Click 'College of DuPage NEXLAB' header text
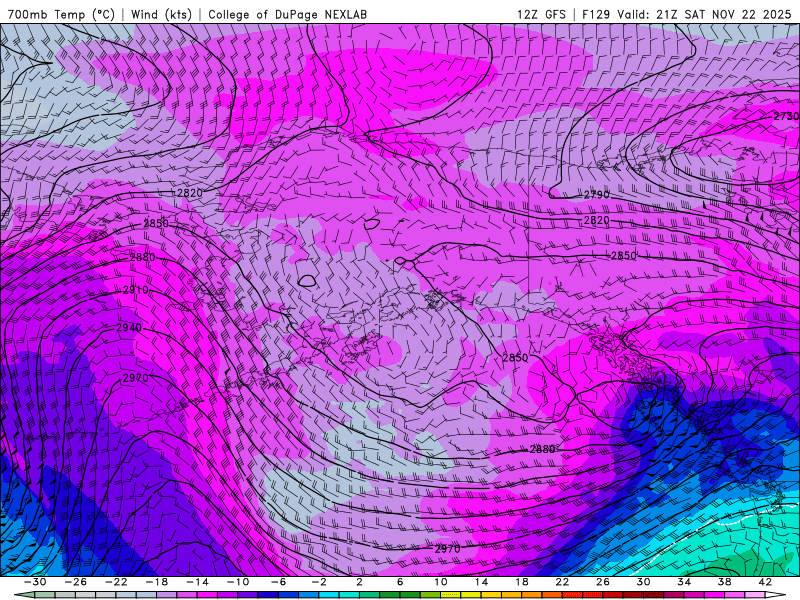 coord(287,14)
